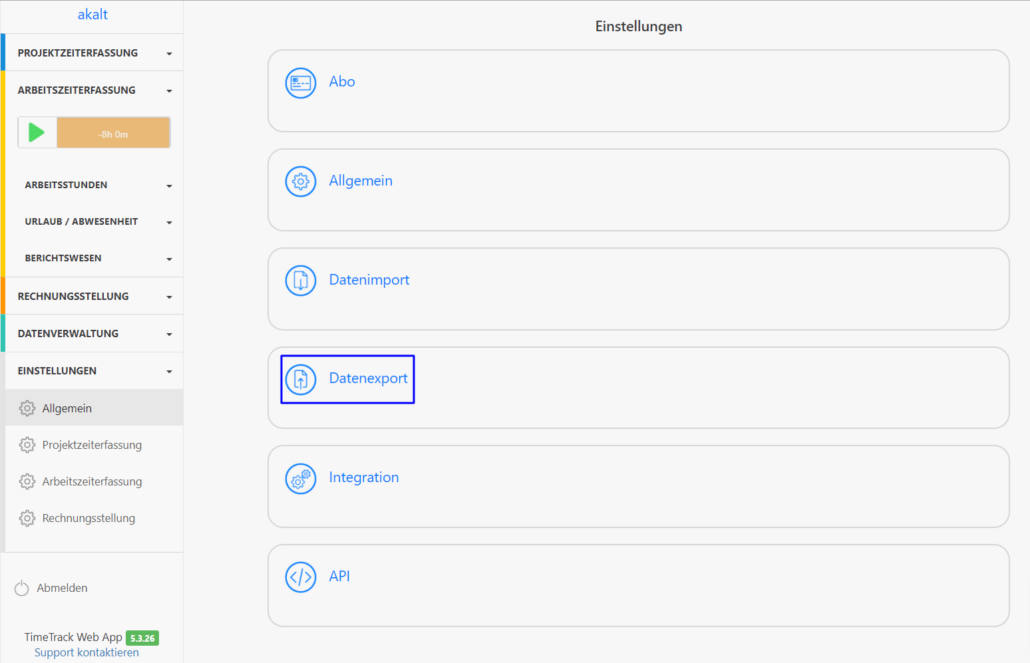Click the Support kontaktieren link
1030x663 pixels.
[86, 653]
